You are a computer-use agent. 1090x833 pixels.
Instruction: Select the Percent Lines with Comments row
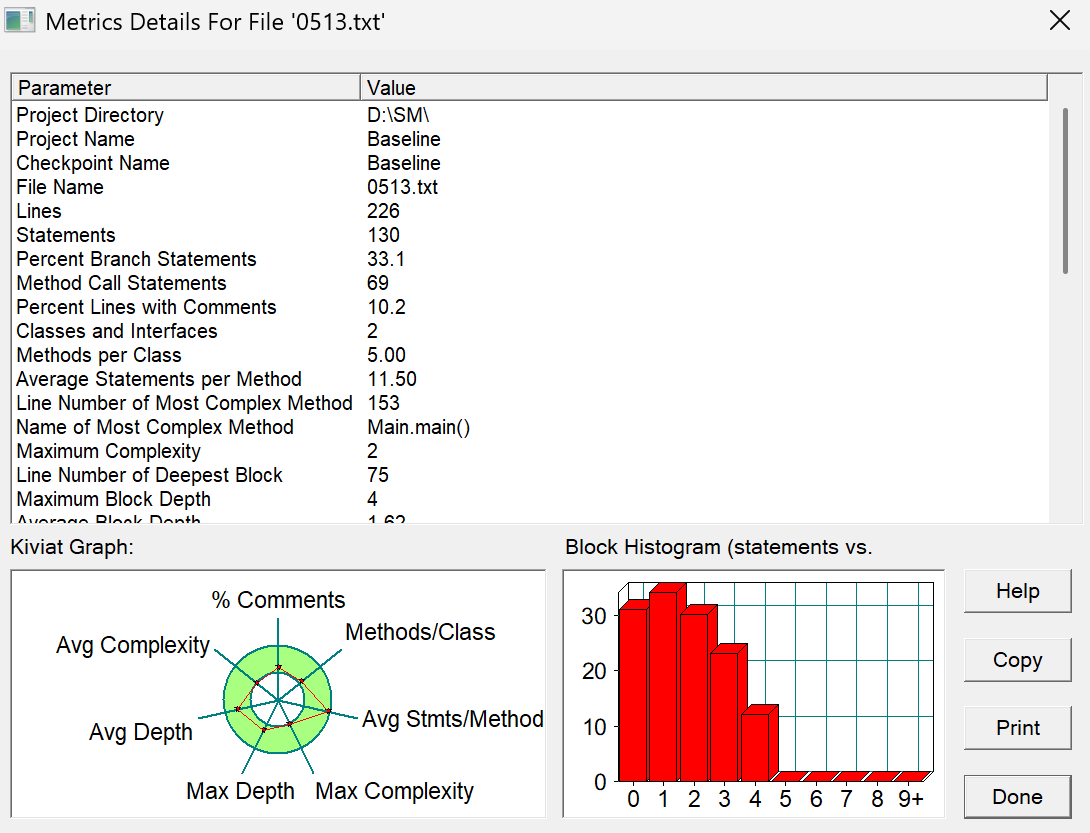530,307
